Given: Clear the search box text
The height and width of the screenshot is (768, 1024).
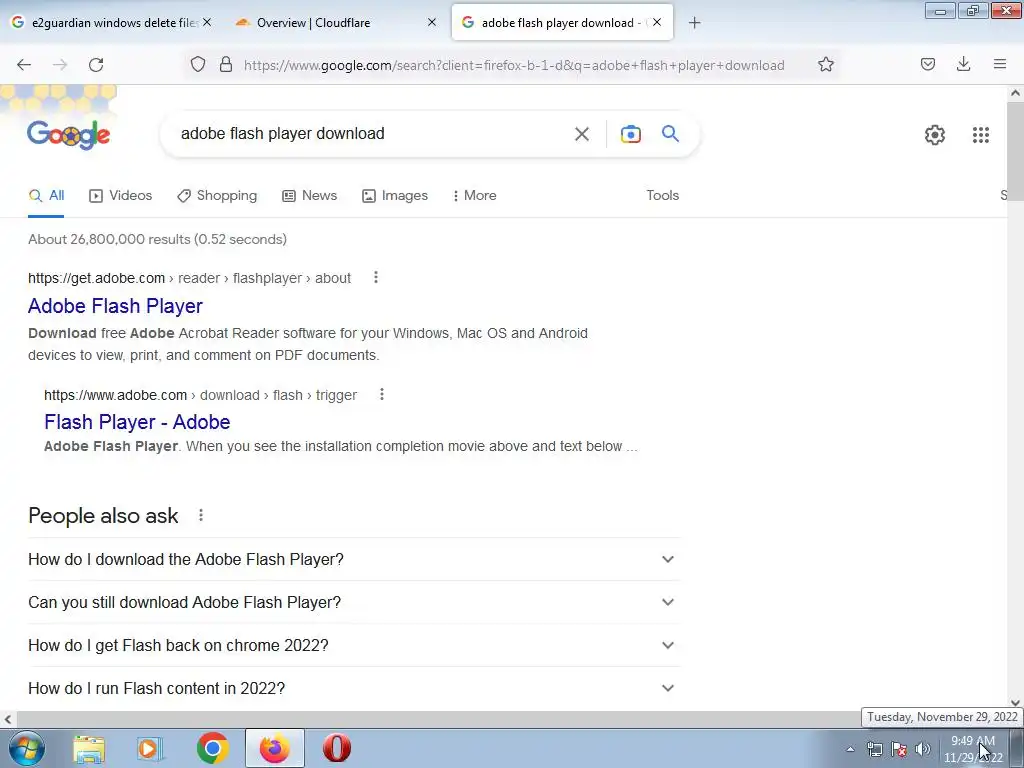Looking at the screenshot, I should (581, 134).
